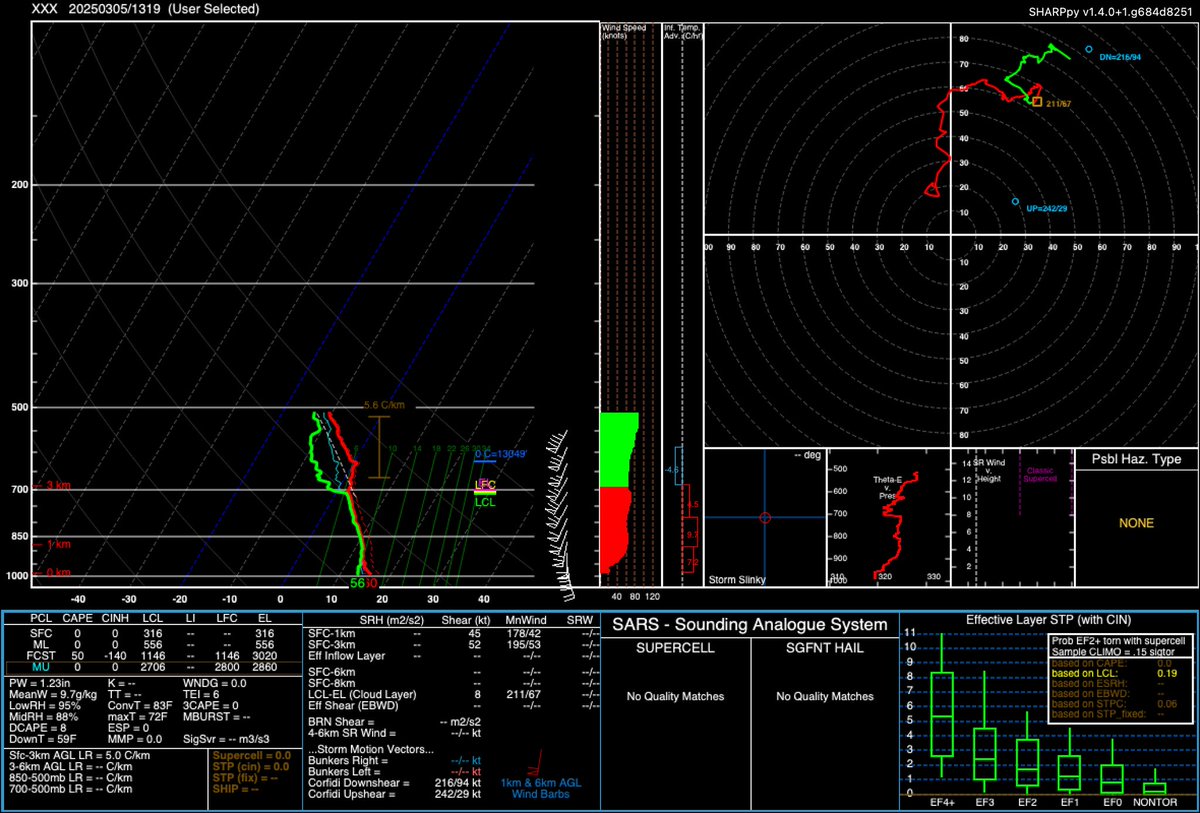1200x813 pixels.
Task: Click the 1 km height marker
Action: pyautogui.click(x=56, y=545)
